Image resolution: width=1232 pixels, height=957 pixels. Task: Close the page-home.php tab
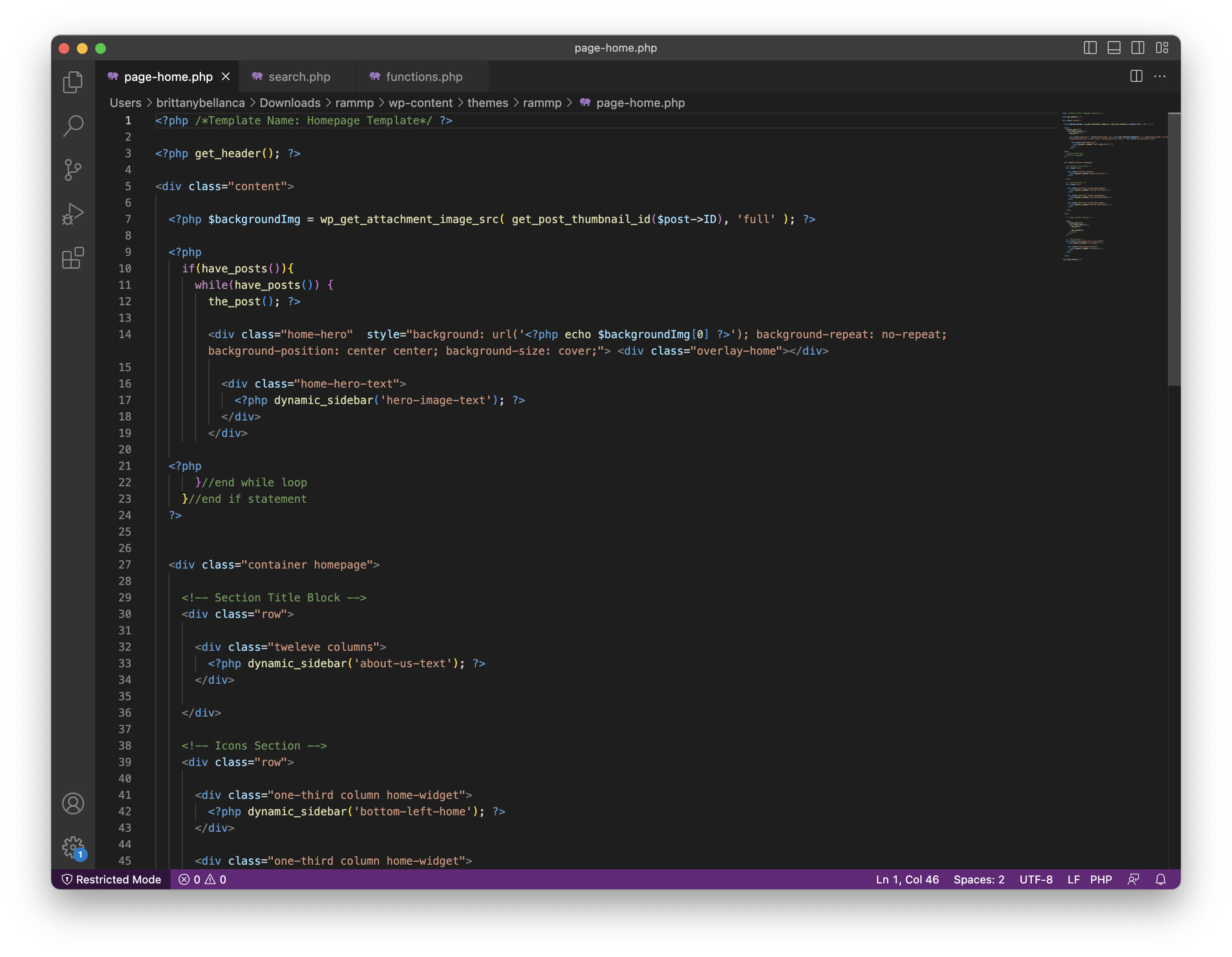[x=226, y=76]
